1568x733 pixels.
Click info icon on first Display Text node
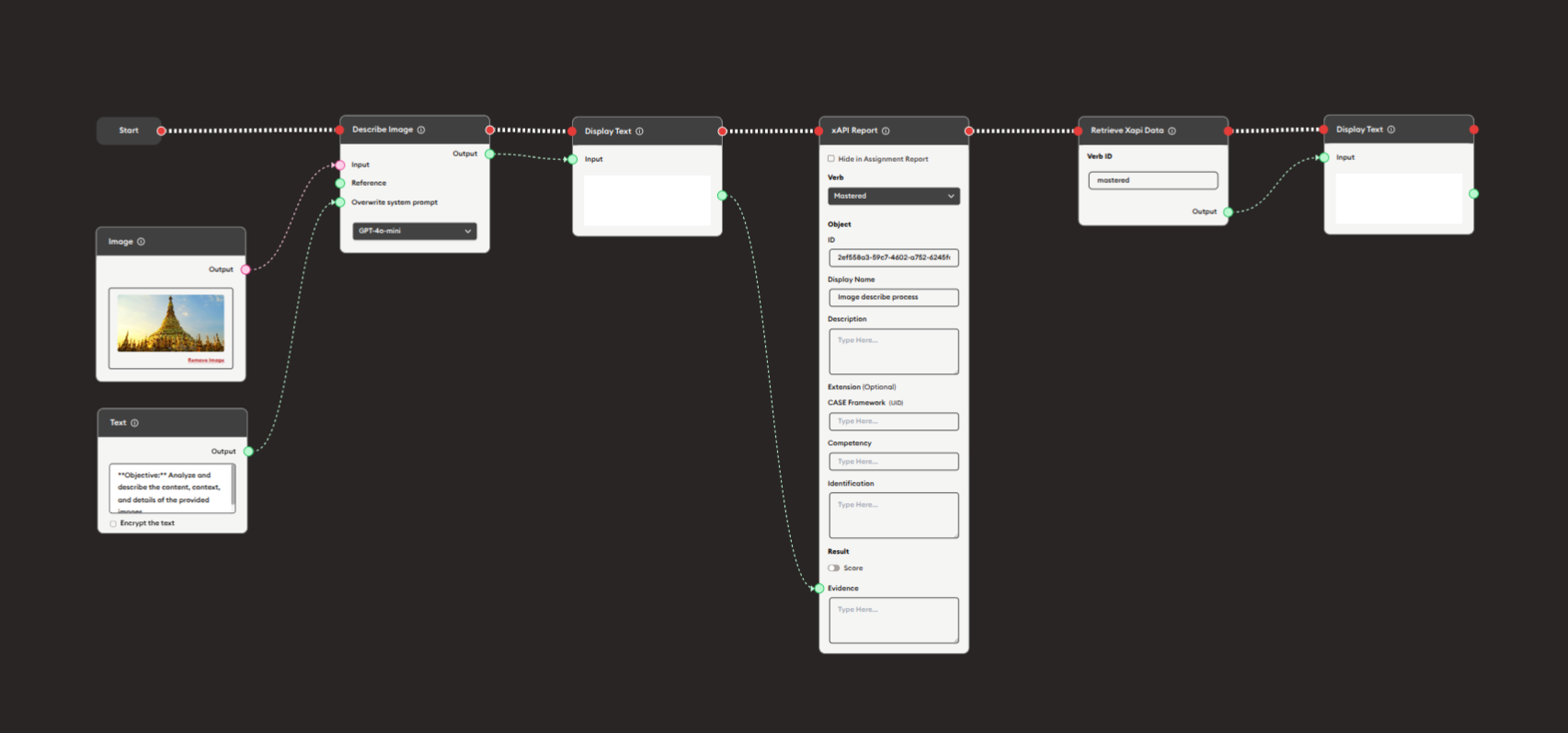tap(639, 132)
